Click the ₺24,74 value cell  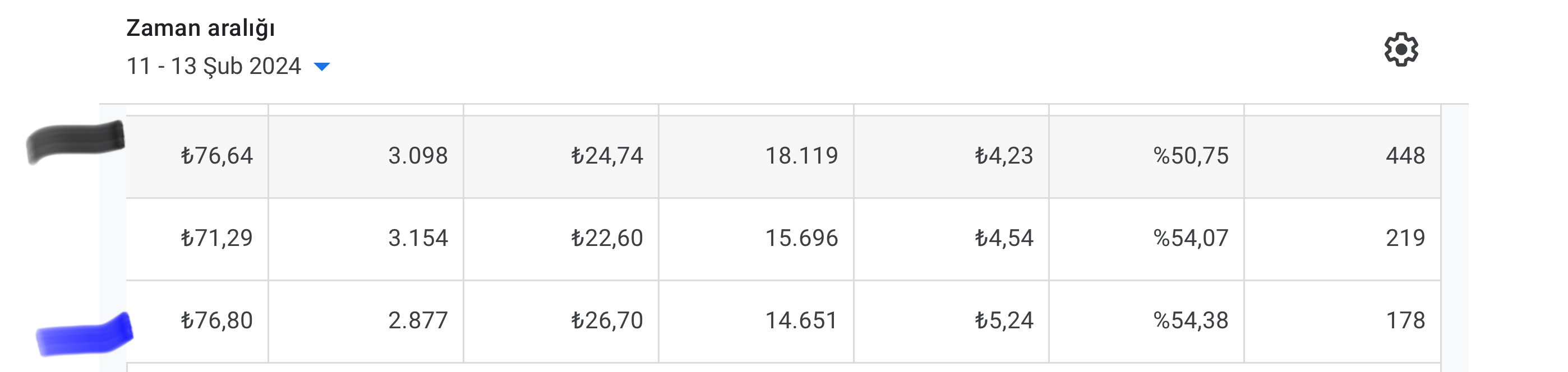click(561, 156)
